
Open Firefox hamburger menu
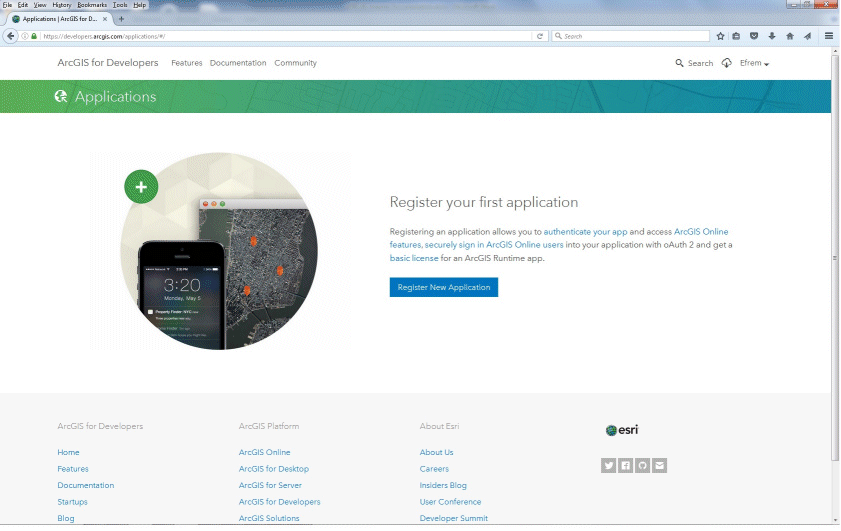[x=829, y=36]
